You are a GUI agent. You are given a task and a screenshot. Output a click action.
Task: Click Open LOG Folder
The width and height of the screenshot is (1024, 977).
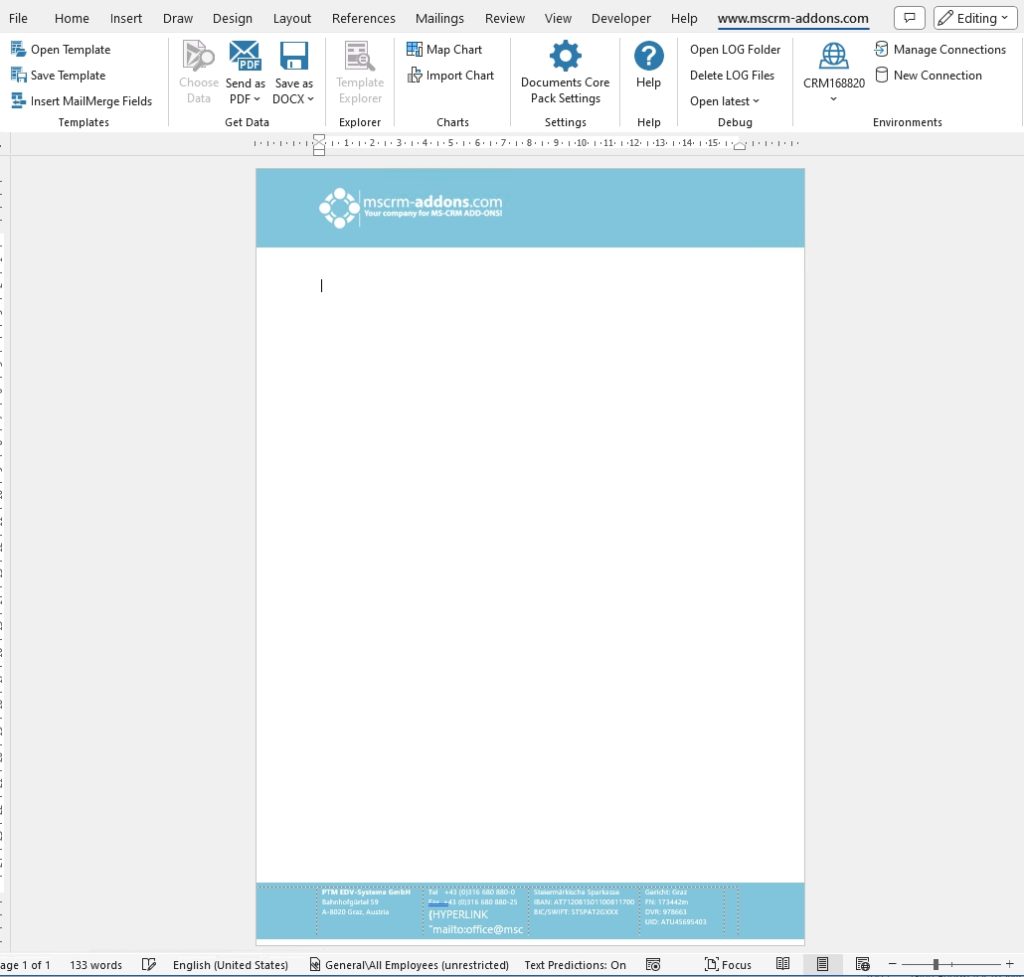click(x=735, y=50)
